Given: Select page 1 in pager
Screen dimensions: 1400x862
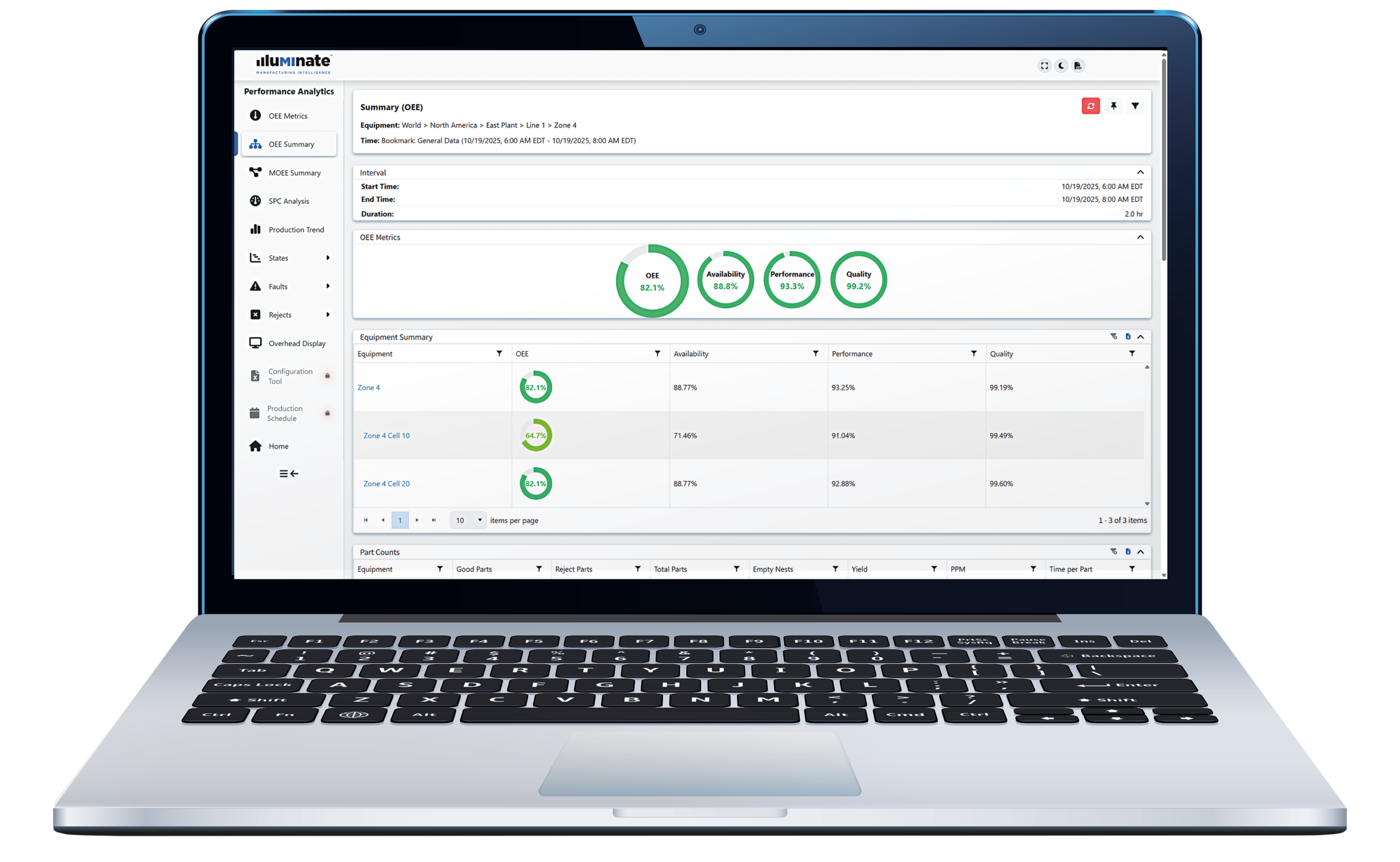Looking at the screenshot, I should [400, 520].
